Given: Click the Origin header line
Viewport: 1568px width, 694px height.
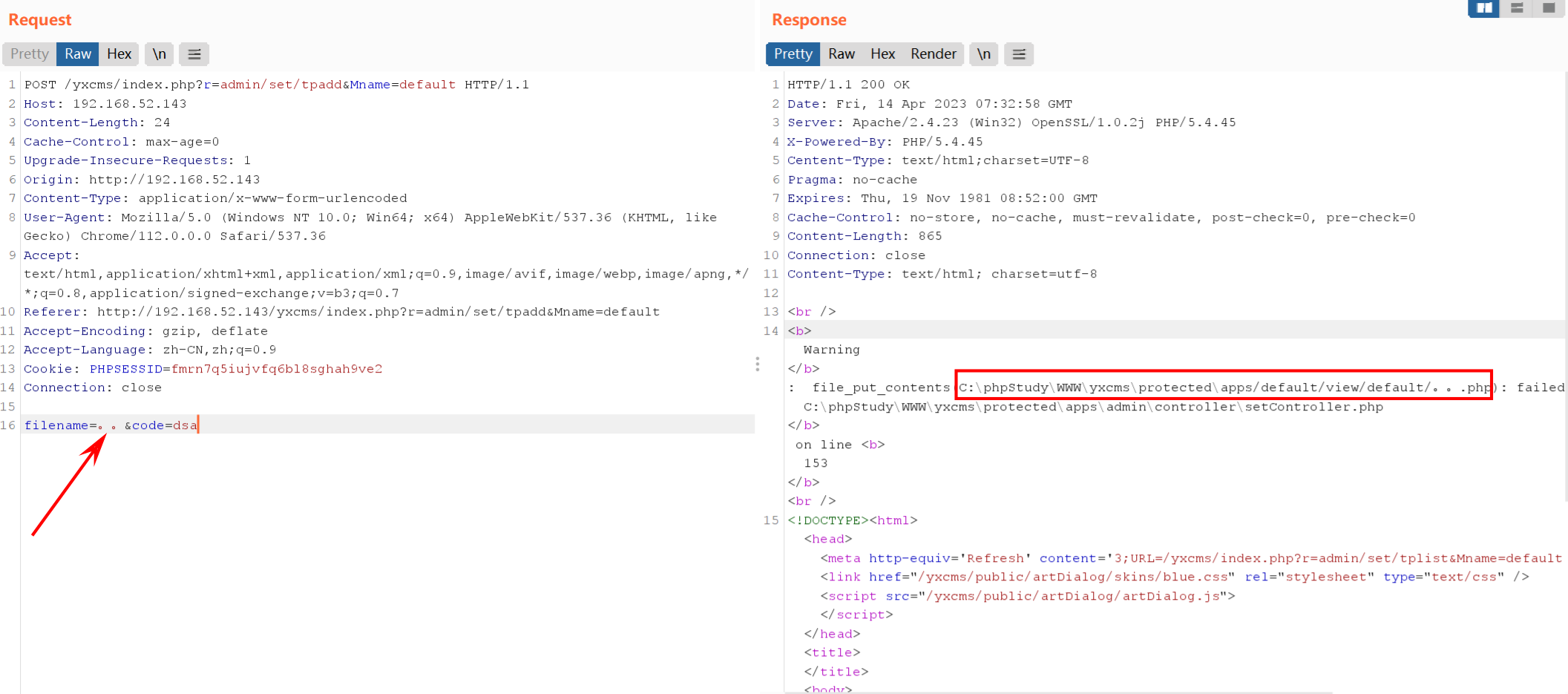Looking at the screenshot, I should pyautogui.click(x=142, y=180).
